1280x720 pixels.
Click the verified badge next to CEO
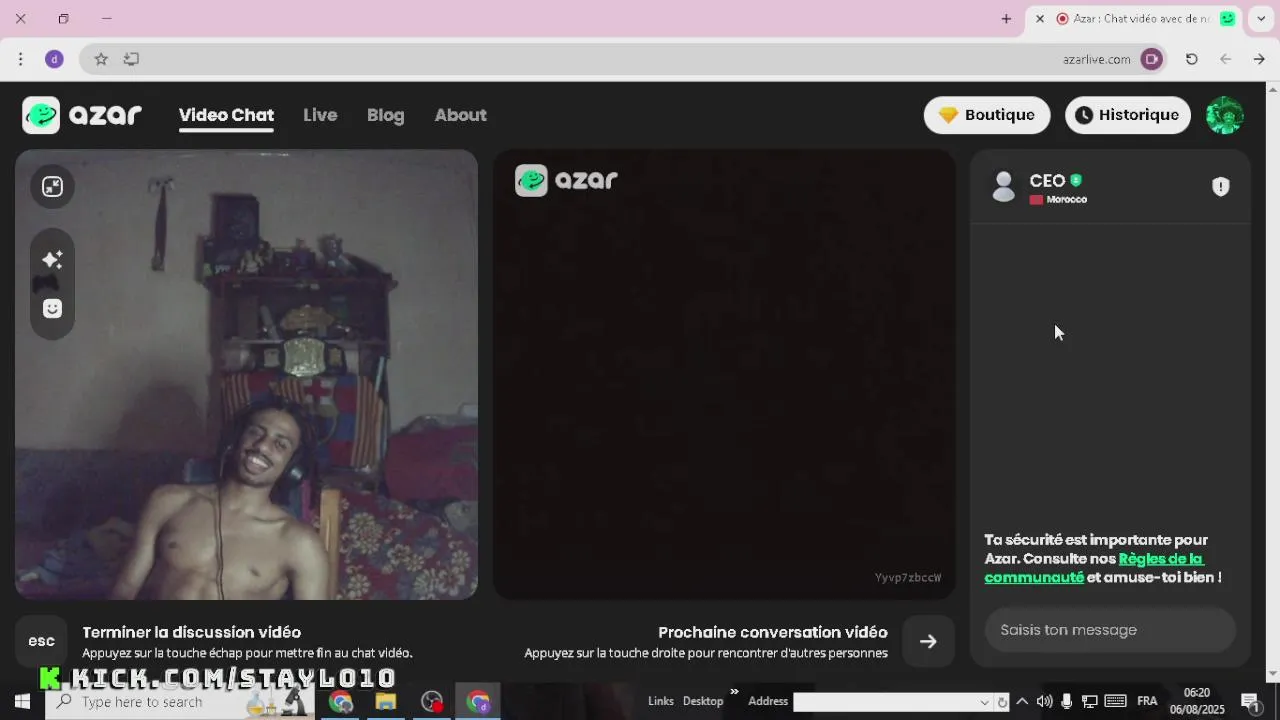point(1076,180)
